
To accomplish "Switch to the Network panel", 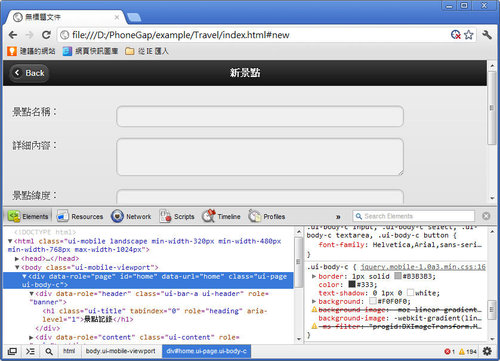I will 131,217.
